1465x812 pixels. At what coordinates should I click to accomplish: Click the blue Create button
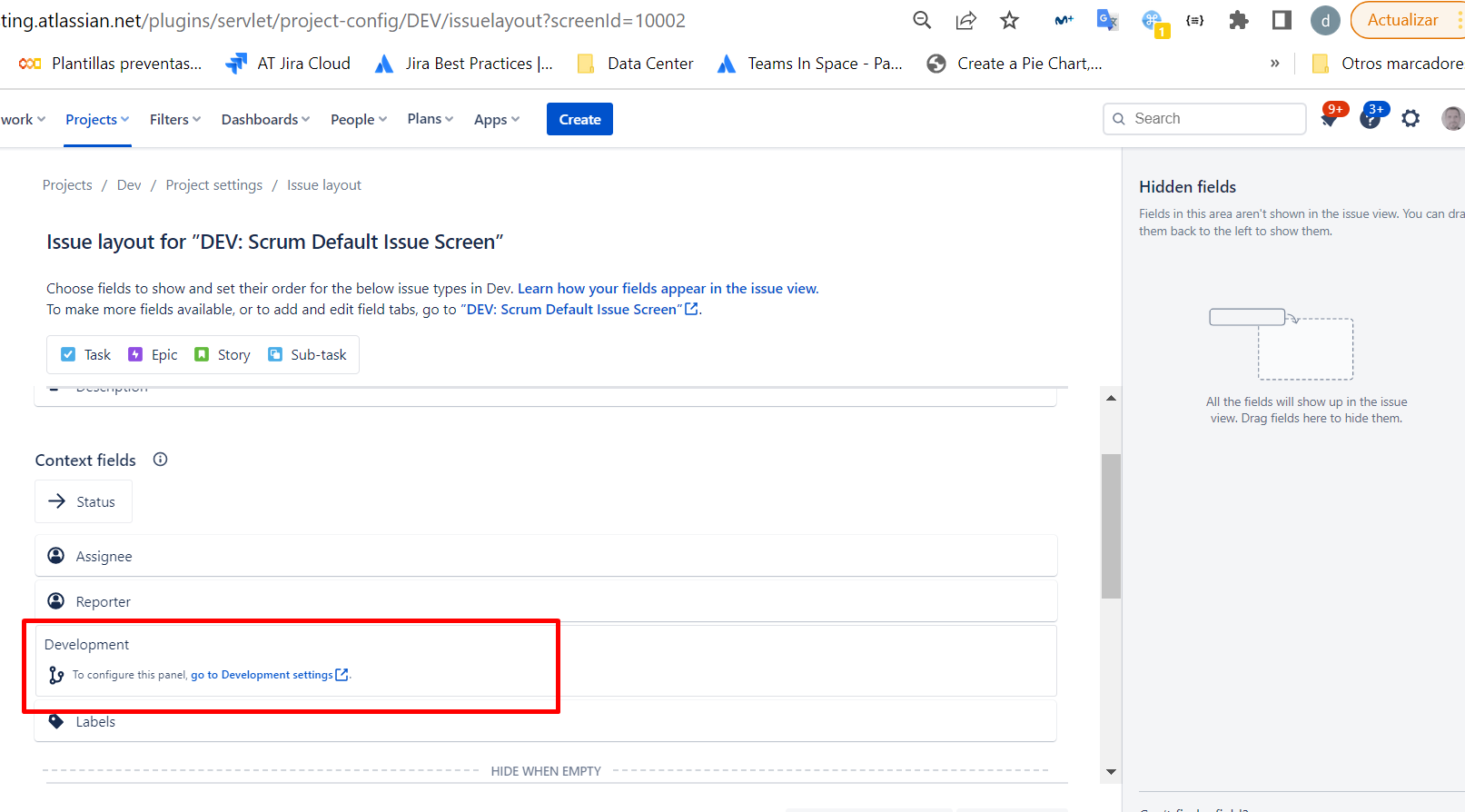pyautogui.click(x=579, y=119)
